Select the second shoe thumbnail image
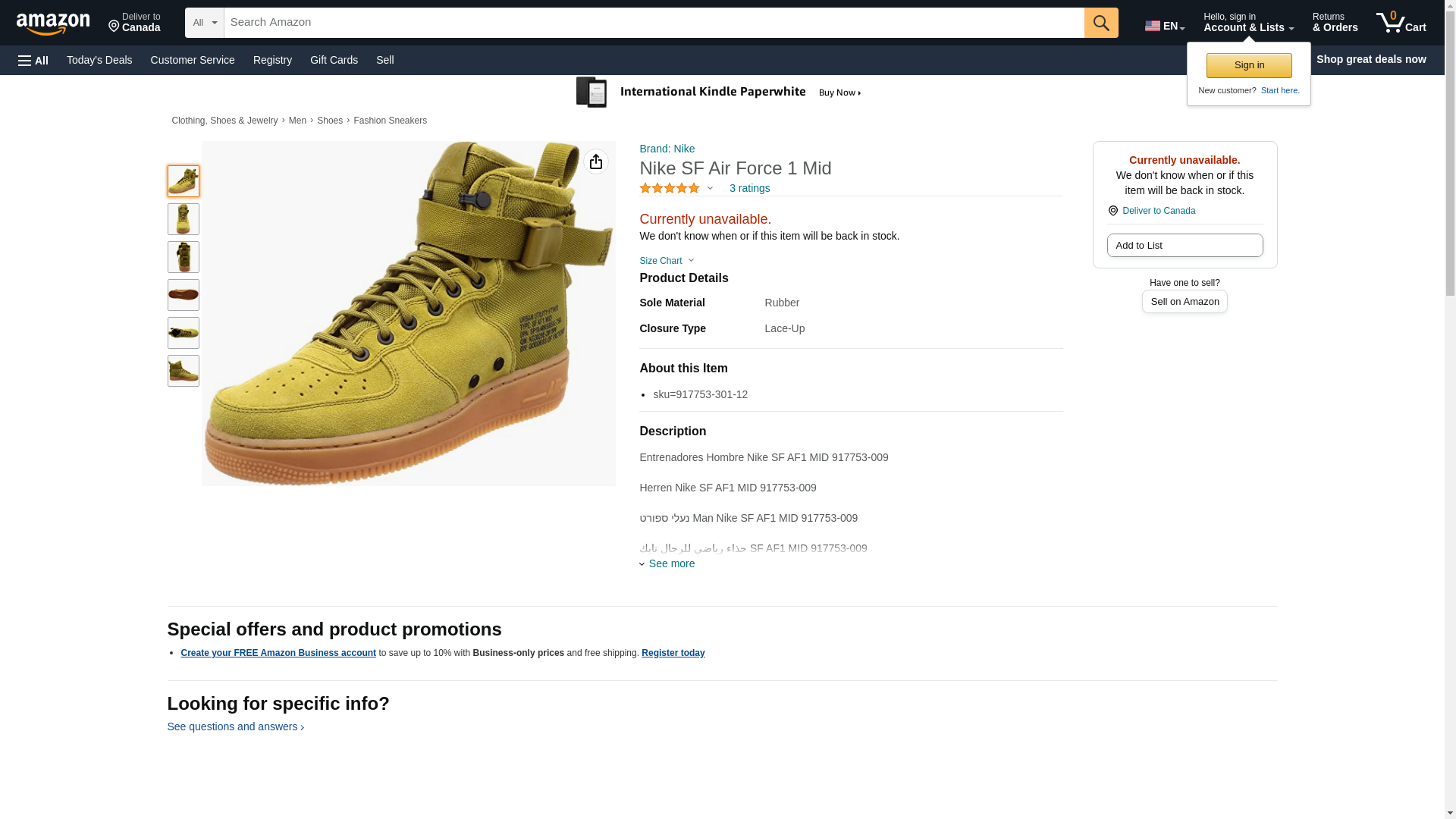 point(184,219)
